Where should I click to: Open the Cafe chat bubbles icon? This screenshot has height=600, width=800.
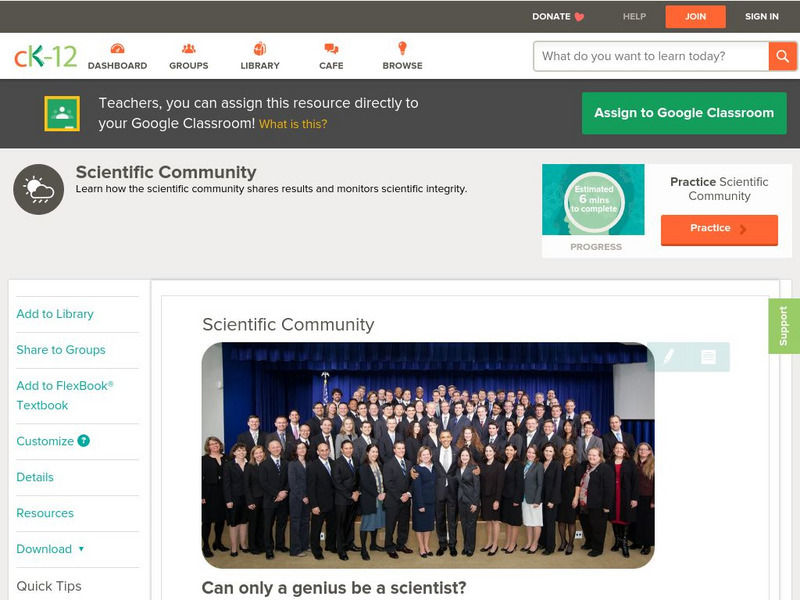(331, 48)
